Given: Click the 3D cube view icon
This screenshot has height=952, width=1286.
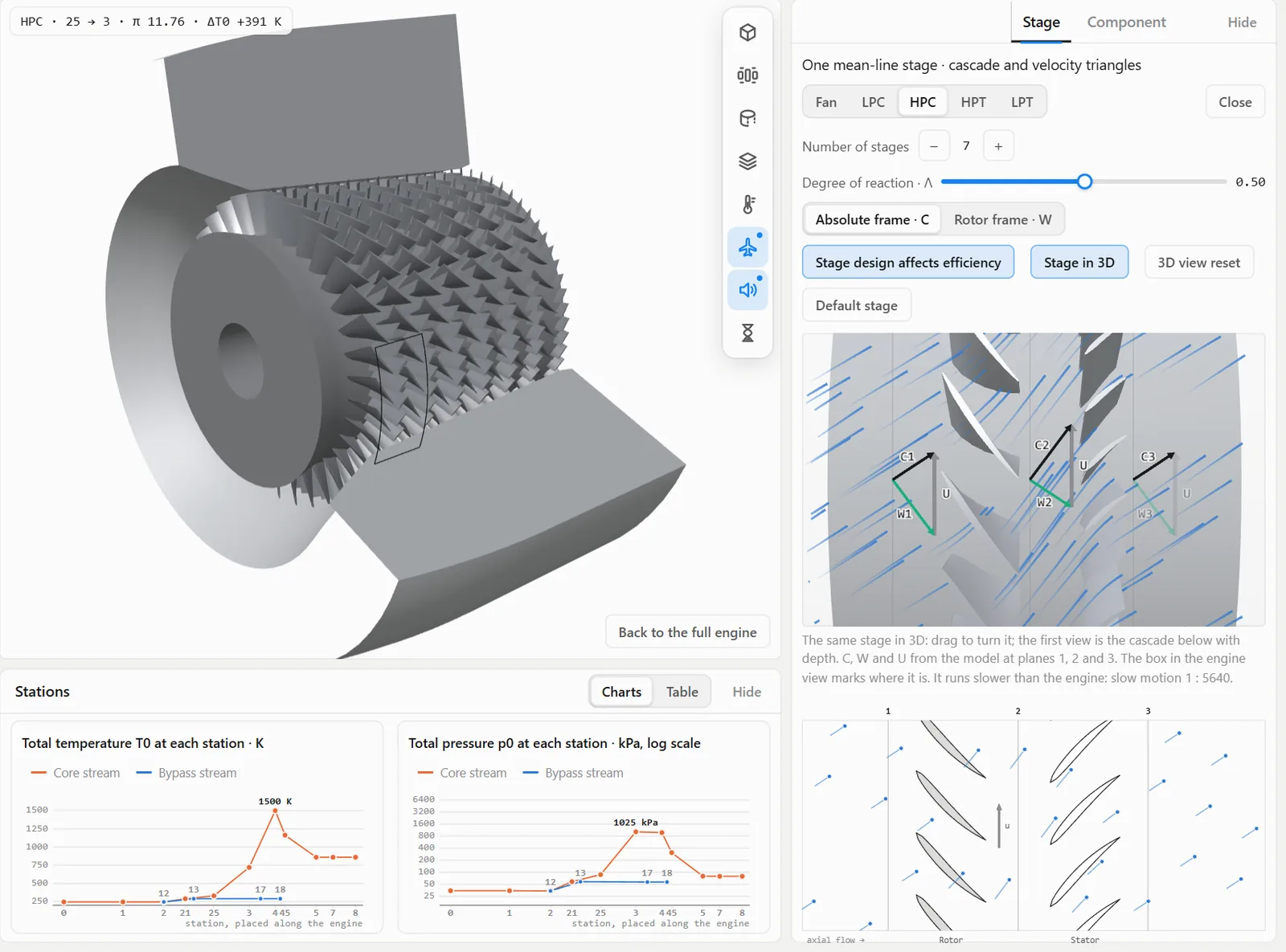Looking at the screenshot, I should tap(747, 32).
